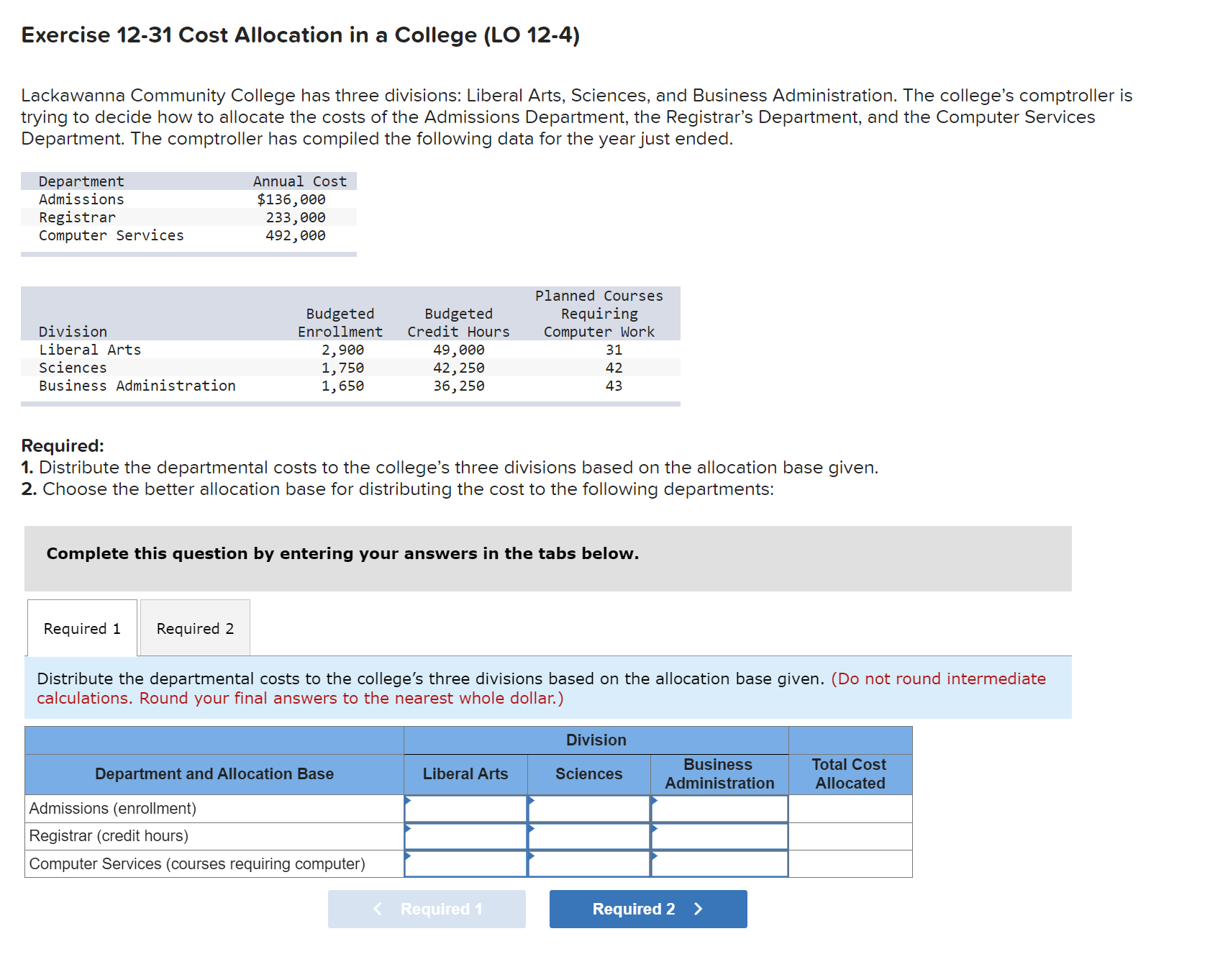1210x980 pixels.
Task: Switch to the Required 2 tab
Action: tap(195, 628)
